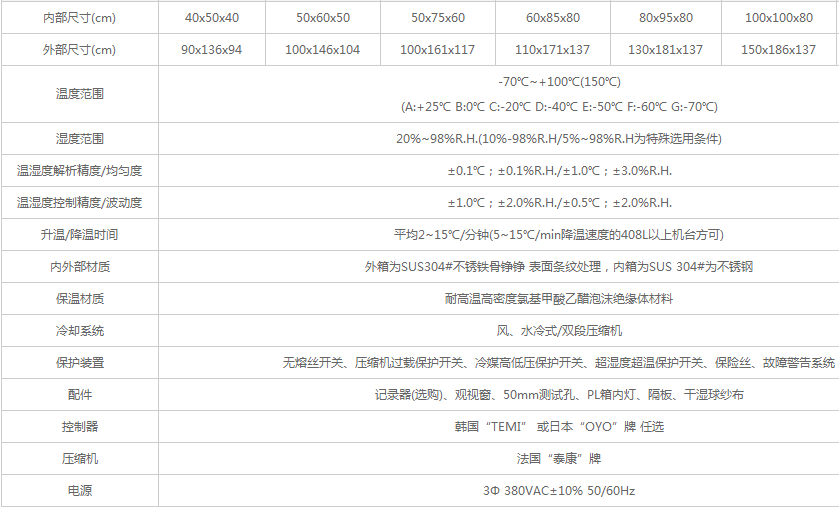Click the '40x50x40' inner size cell
Viewport: 839px width, 509px height.
coord(212,18)
